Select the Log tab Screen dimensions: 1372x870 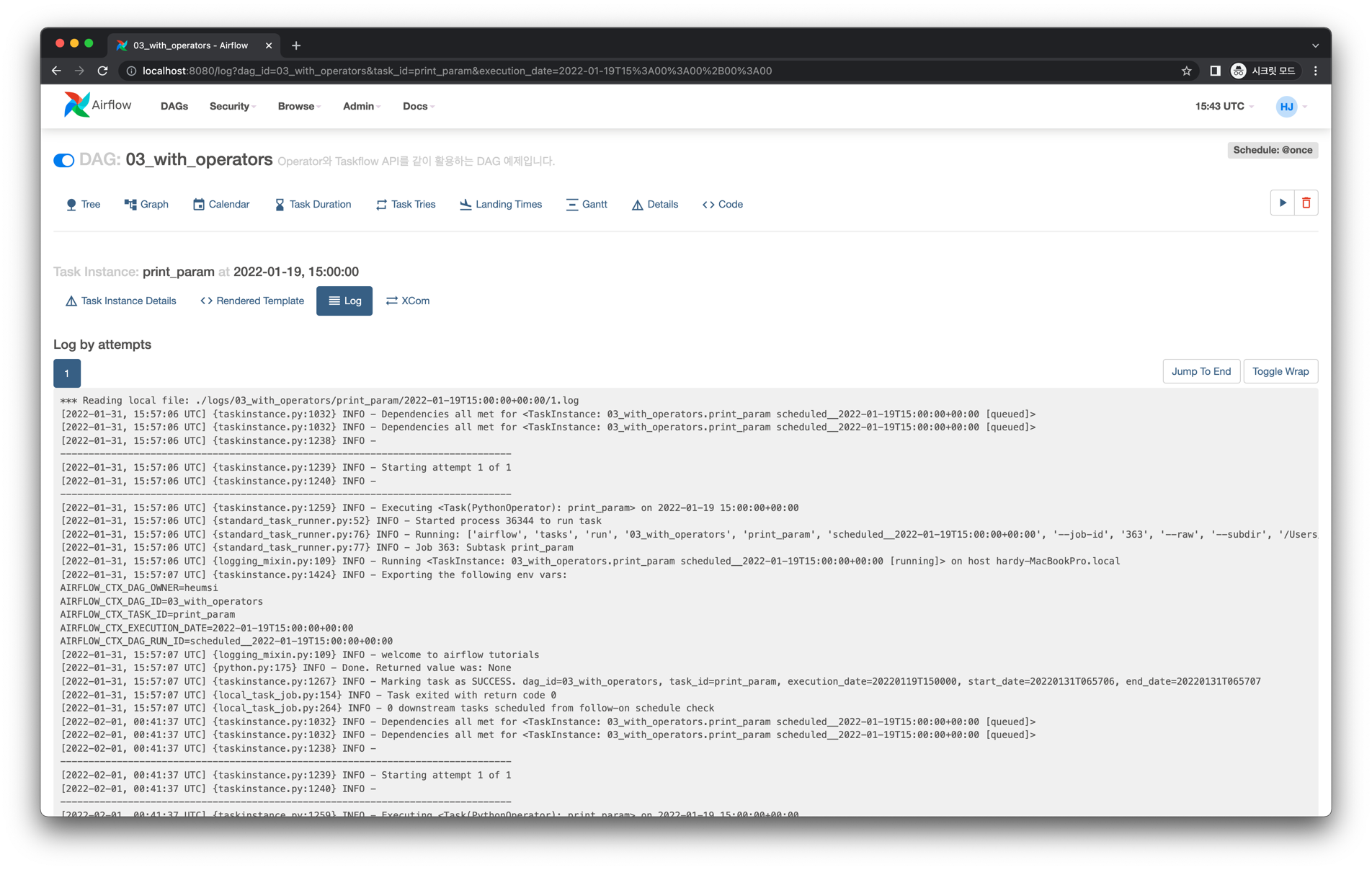point(344,301)
